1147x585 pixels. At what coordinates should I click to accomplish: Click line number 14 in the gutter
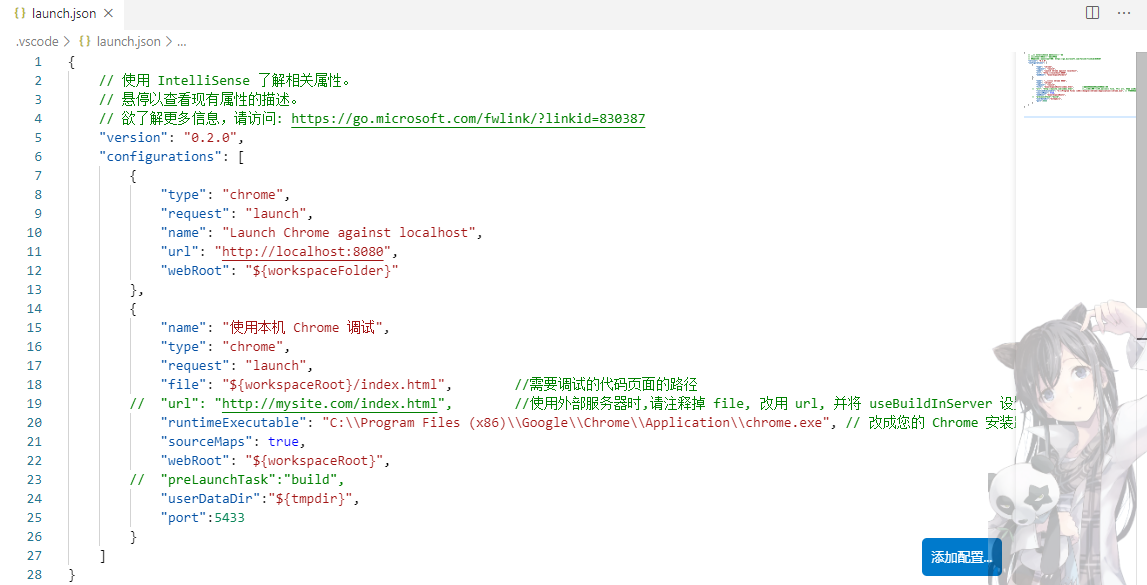coord(34,309)
